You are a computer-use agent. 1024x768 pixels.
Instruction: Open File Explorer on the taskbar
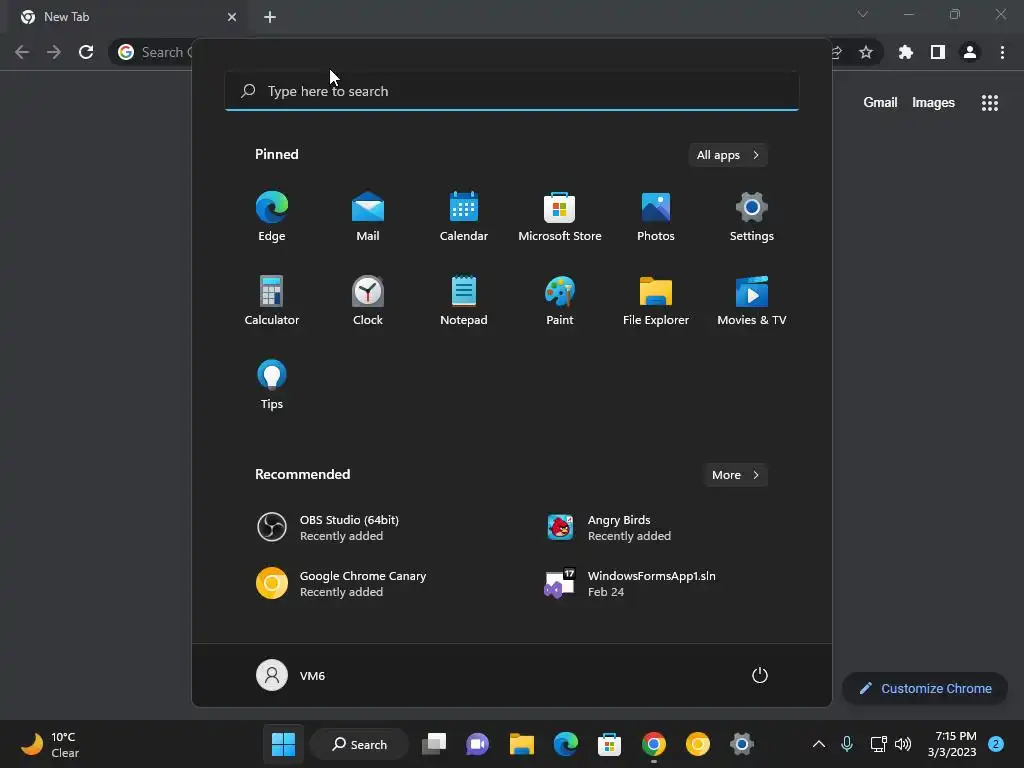click(x=521, y=744)
